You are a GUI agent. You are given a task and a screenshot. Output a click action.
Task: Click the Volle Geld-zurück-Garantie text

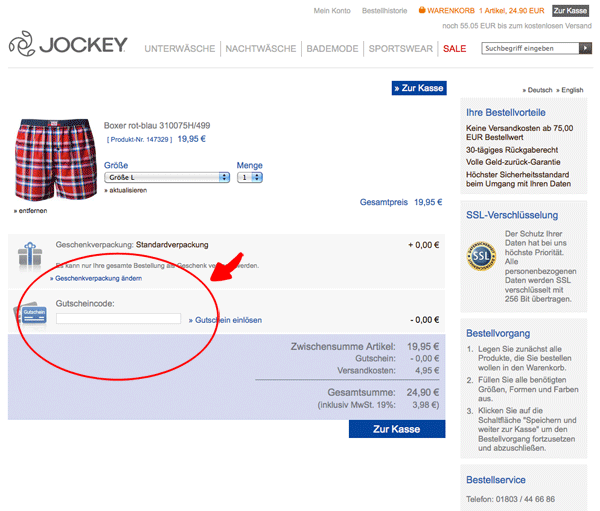click(513, 162)
